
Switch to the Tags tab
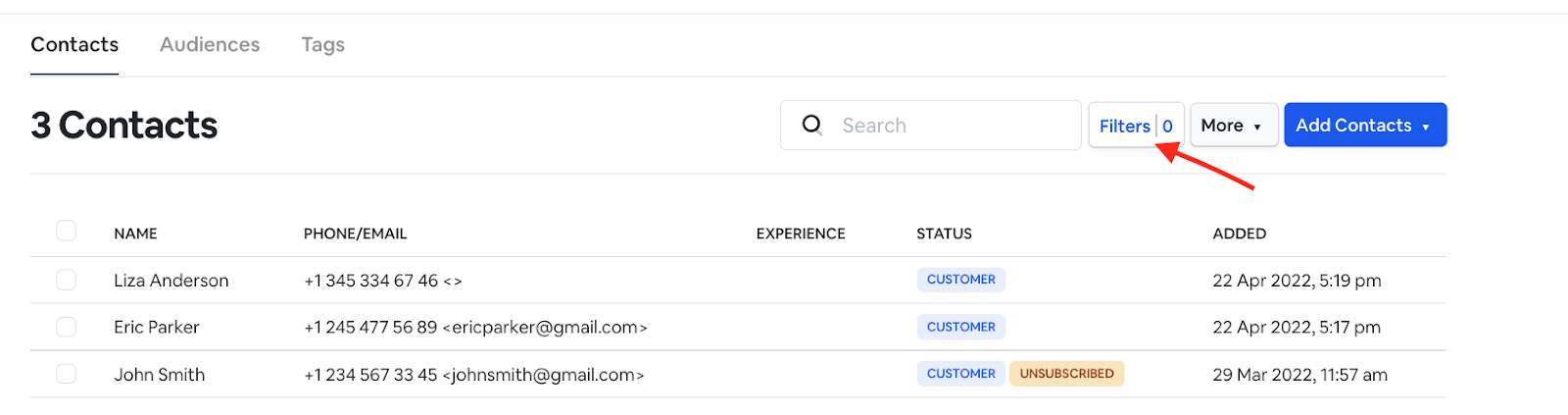point(322,45)
